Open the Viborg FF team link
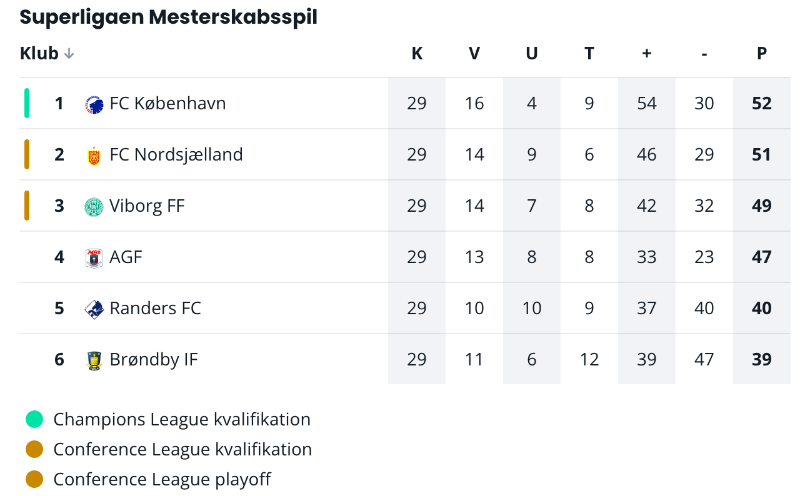The width and height of the screenshot is (800, 496). (147, 206)
